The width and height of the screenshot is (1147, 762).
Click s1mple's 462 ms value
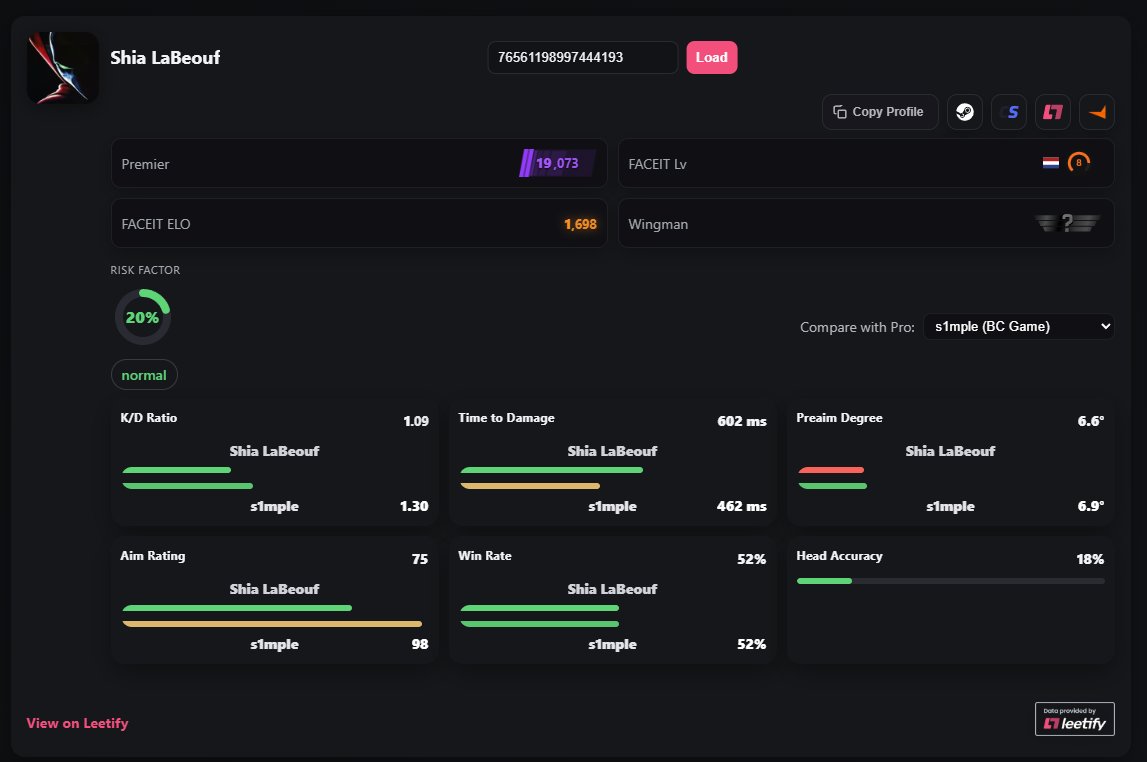tap(742, 506)
